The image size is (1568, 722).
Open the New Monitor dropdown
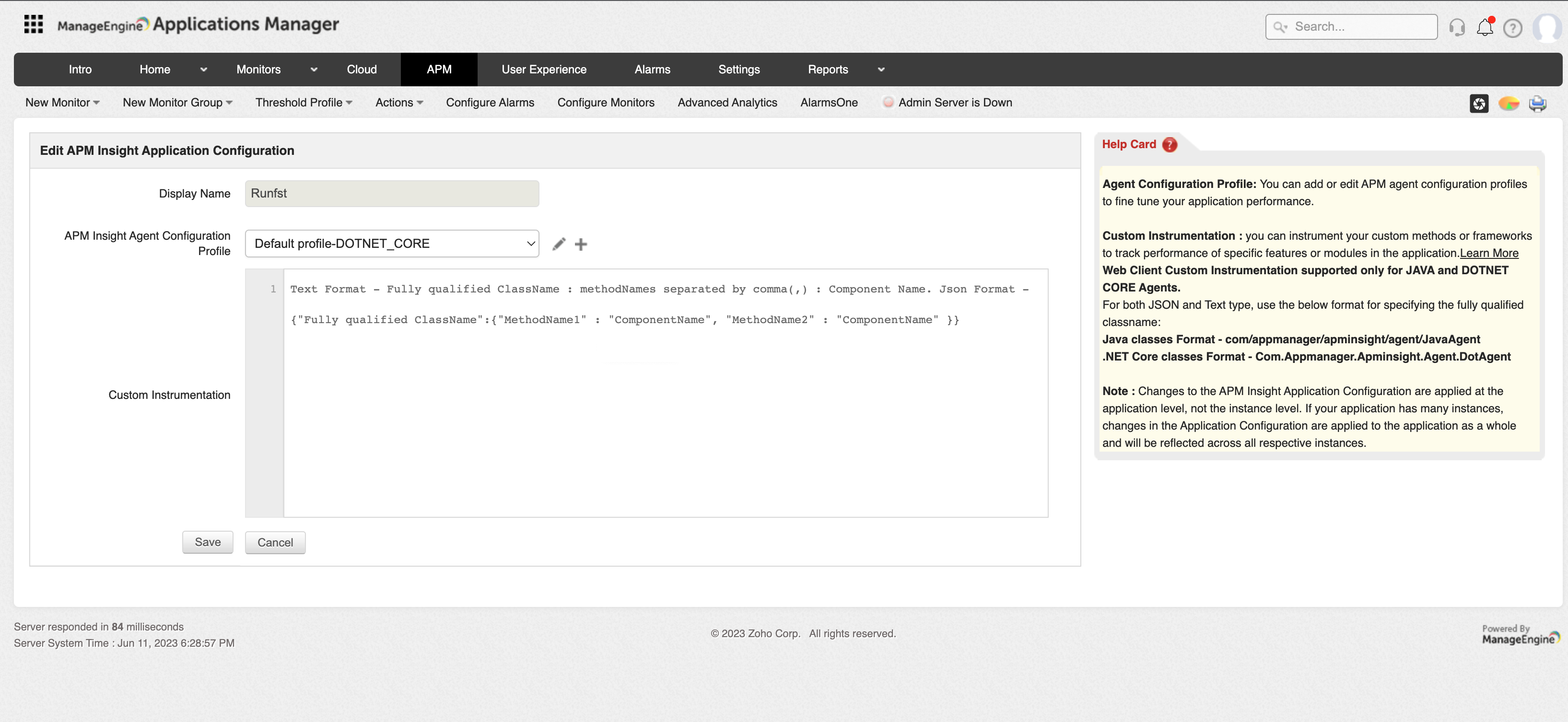click(x=62, y=102)
